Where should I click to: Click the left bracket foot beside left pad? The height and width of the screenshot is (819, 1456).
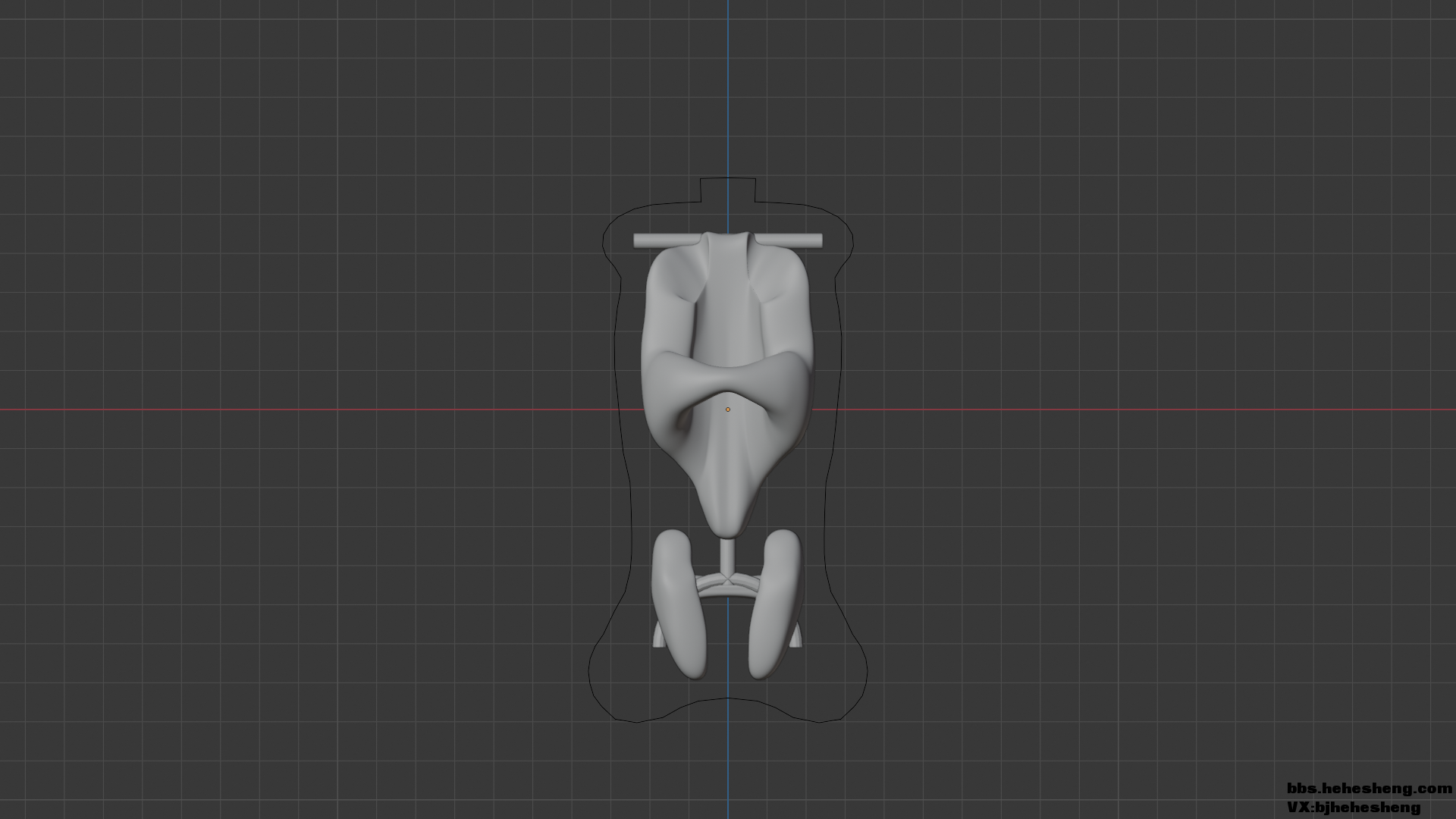(657, 639)
